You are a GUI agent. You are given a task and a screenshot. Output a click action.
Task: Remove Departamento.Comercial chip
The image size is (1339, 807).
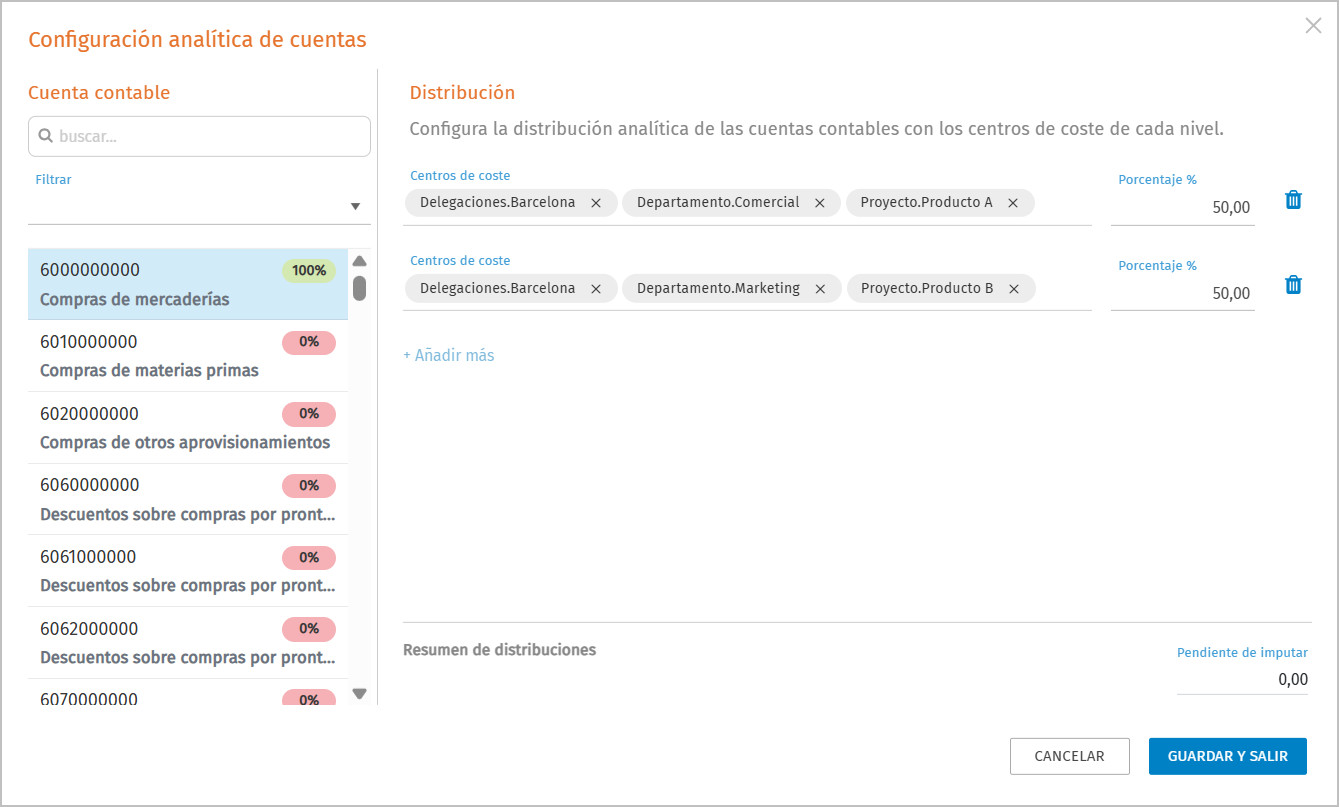820,203
